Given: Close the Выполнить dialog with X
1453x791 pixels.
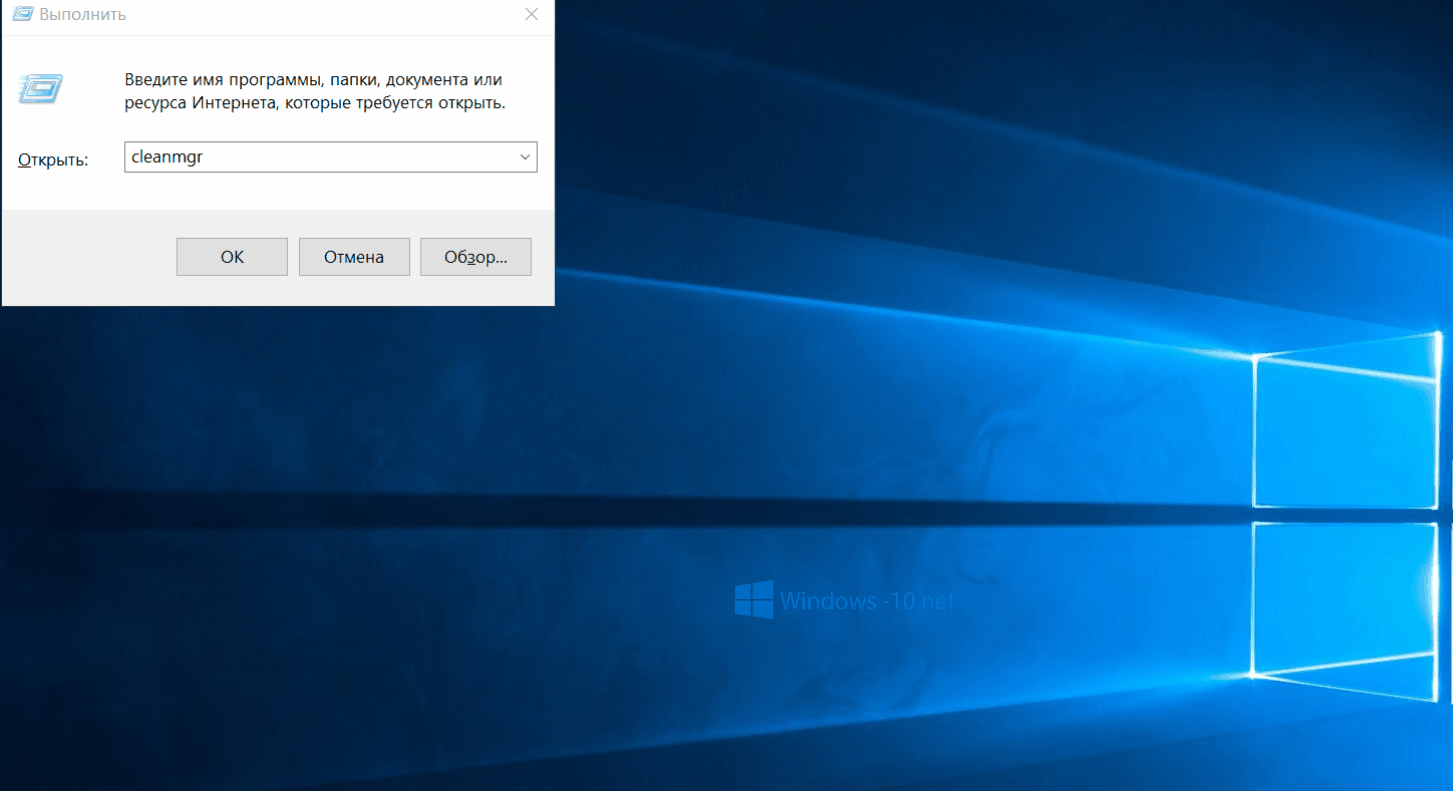Looking at the screenshot, I should (532, 15).
